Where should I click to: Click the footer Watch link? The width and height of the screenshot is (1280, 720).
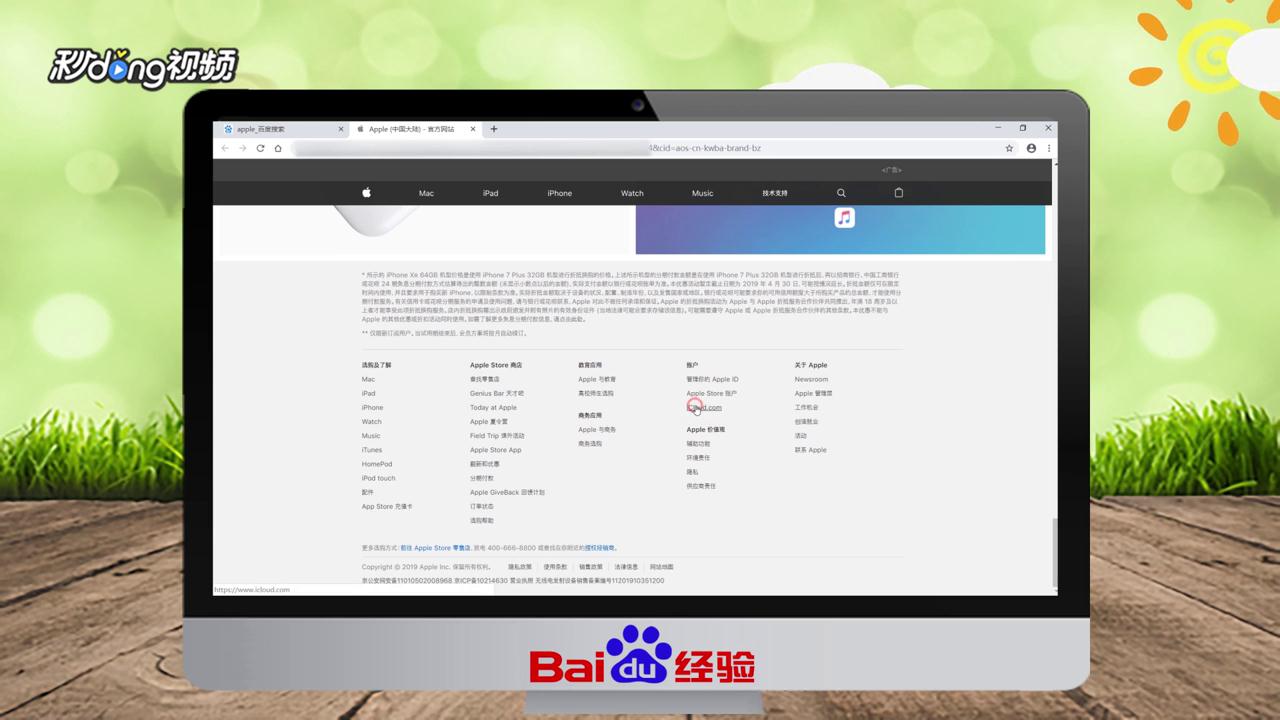[x=371, y=422]
